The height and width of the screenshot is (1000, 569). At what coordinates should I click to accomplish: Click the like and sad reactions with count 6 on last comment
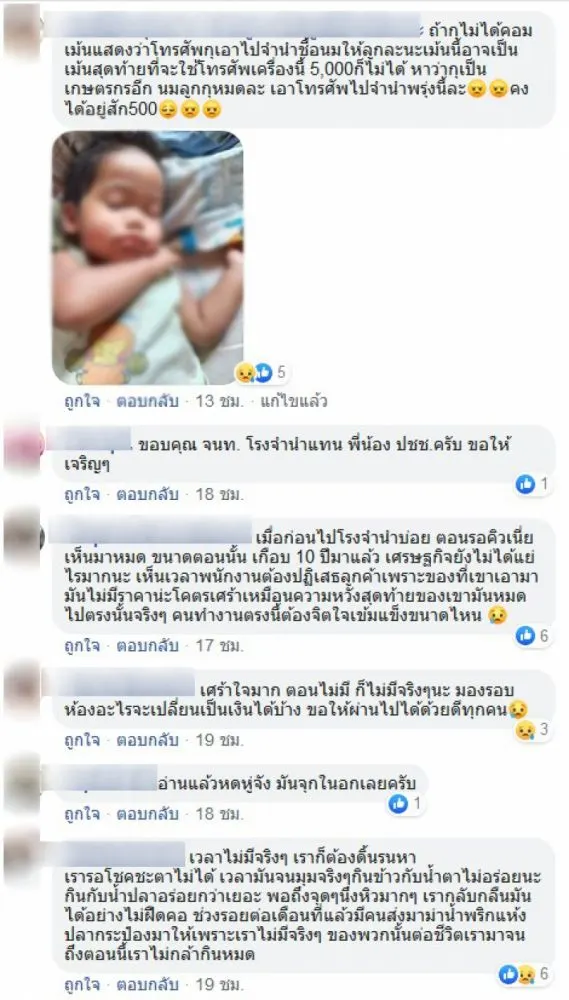[x=526, y=974]
